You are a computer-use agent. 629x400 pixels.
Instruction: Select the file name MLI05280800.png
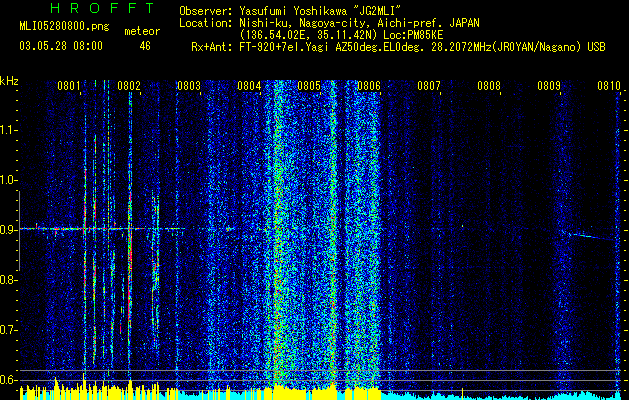click(64, 26)
